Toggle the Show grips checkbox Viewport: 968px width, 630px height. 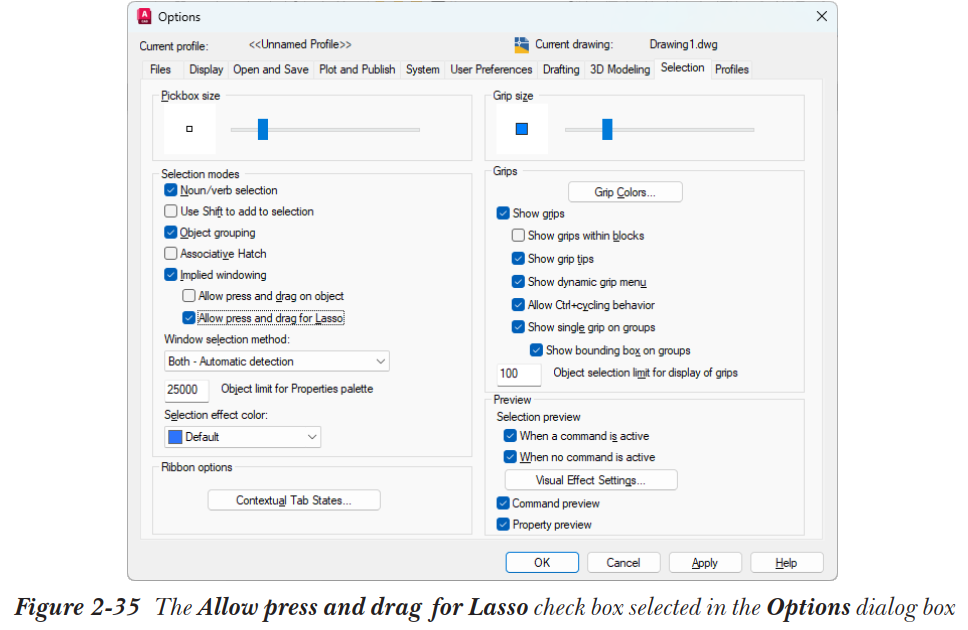[x=503, y=213]
